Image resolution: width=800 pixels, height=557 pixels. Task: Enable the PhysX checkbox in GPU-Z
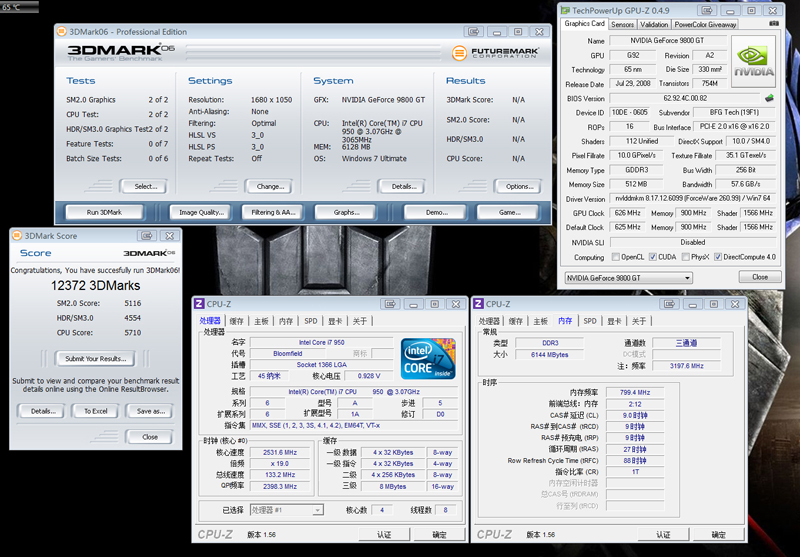pyautogui.click(x=685, y=257)
